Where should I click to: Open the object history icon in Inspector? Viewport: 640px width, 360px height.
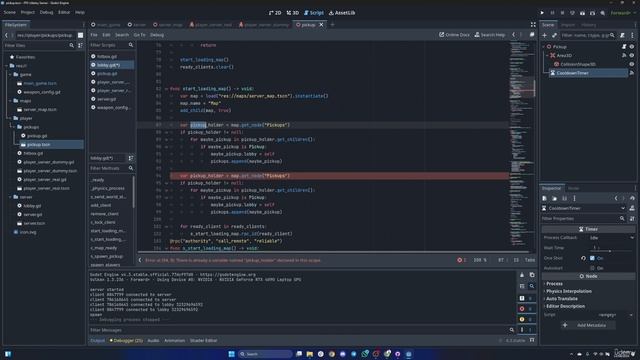coord(632,198)
